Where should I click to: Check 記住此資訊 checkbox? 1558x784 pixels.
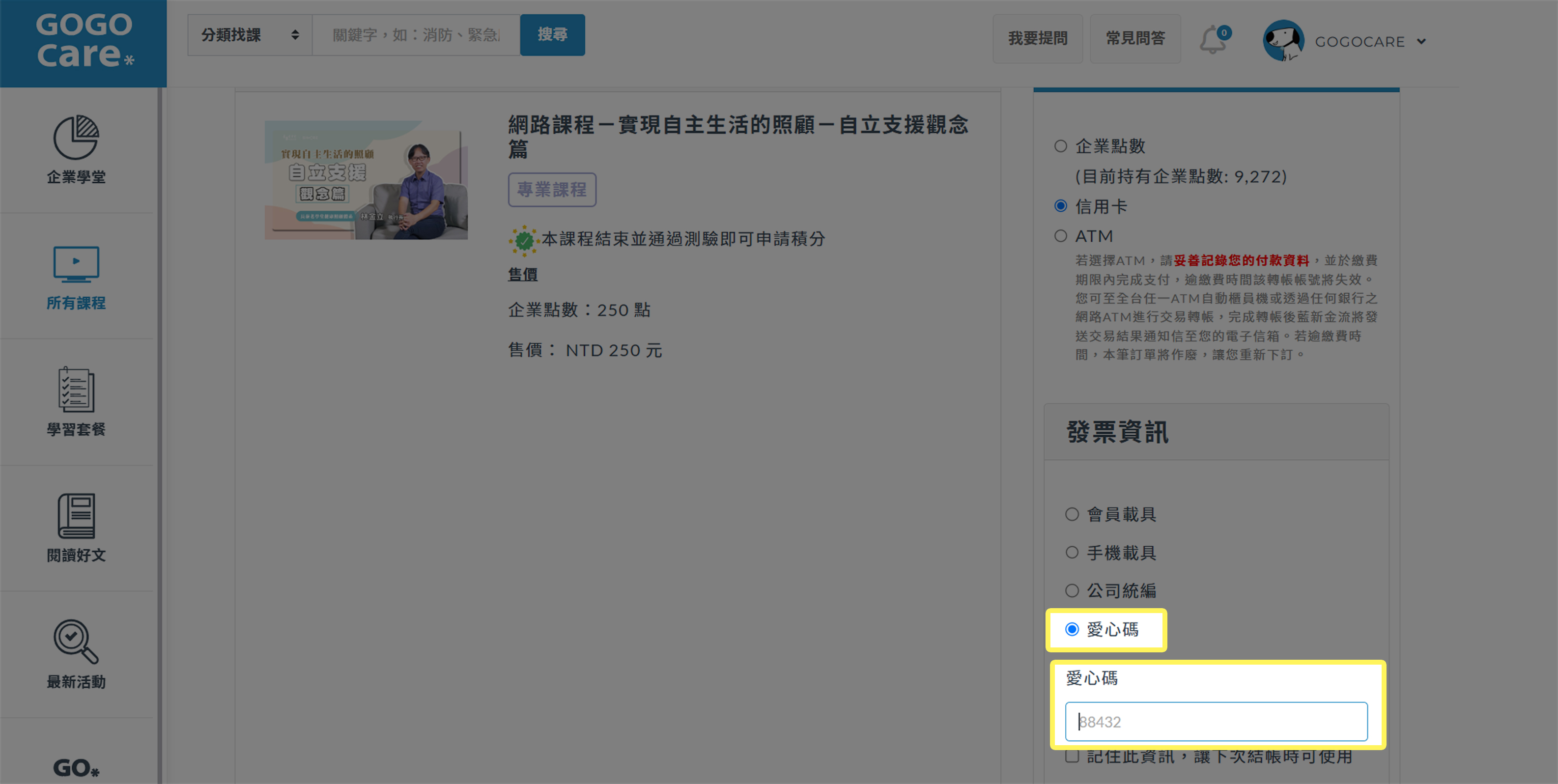pyautogui.click(x=1072, y=756)
